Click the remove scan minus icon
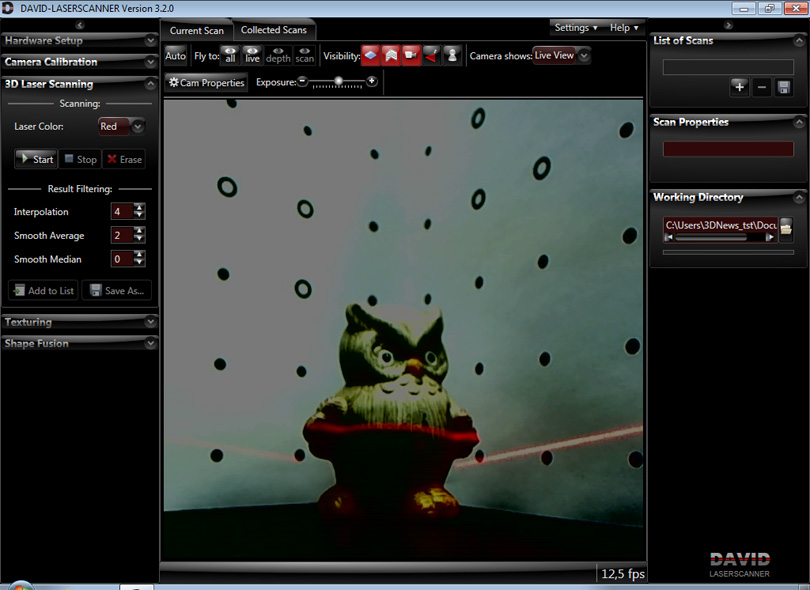 (x=762, y=88)
